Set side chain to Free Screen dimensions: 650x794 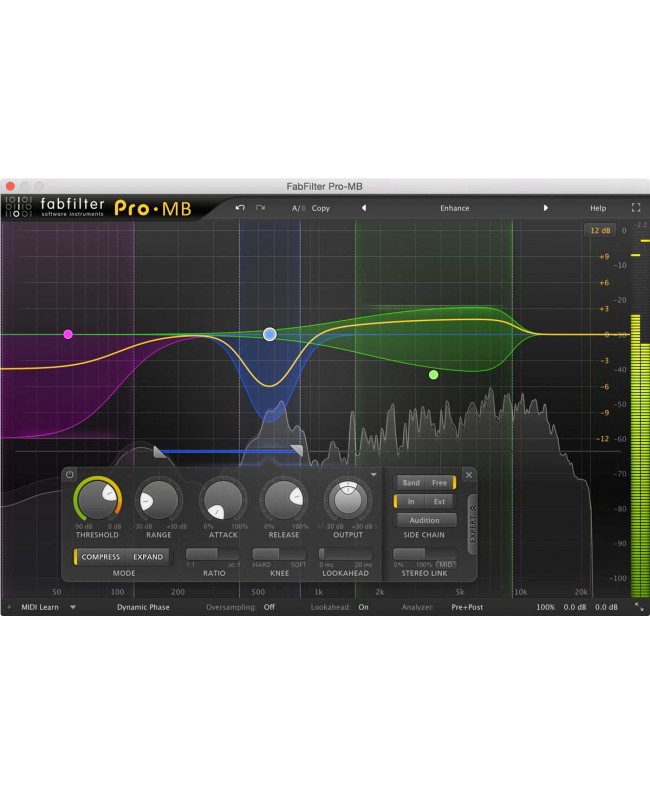(439, 483)
